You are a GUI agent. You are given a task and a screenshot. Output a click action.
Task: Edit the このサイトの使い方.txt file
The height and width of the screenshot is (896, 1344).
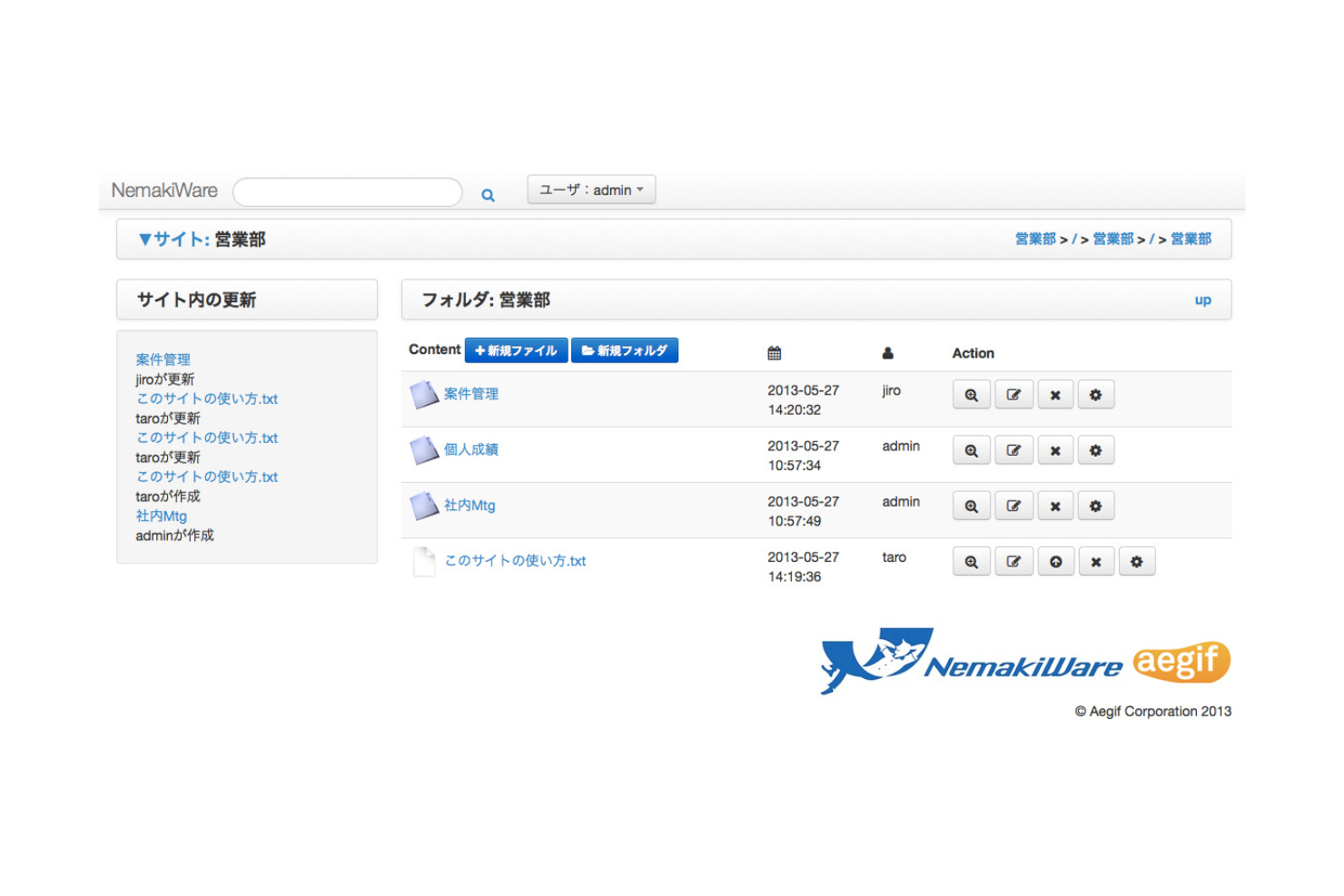(x=1013, y=561)
